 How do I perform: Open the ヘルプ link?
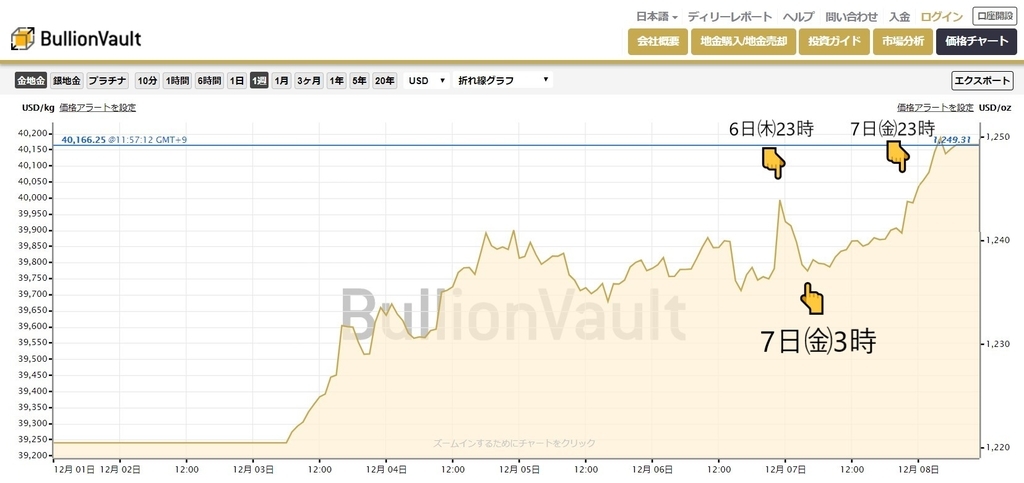[798, 17]
